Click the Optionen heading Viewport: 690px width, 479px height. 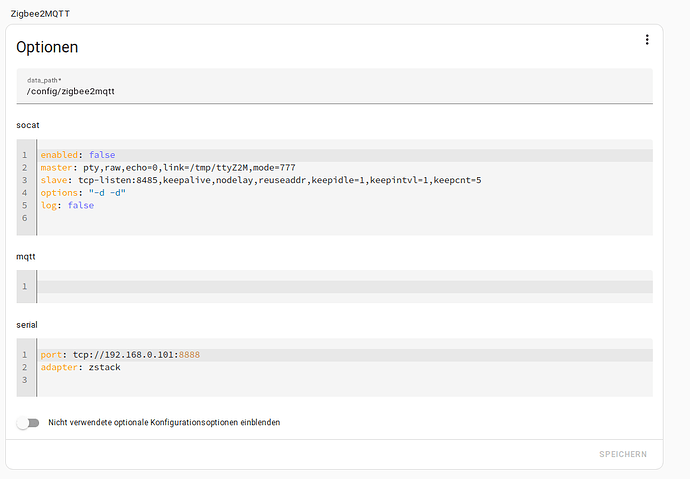[x=47, y=47]
